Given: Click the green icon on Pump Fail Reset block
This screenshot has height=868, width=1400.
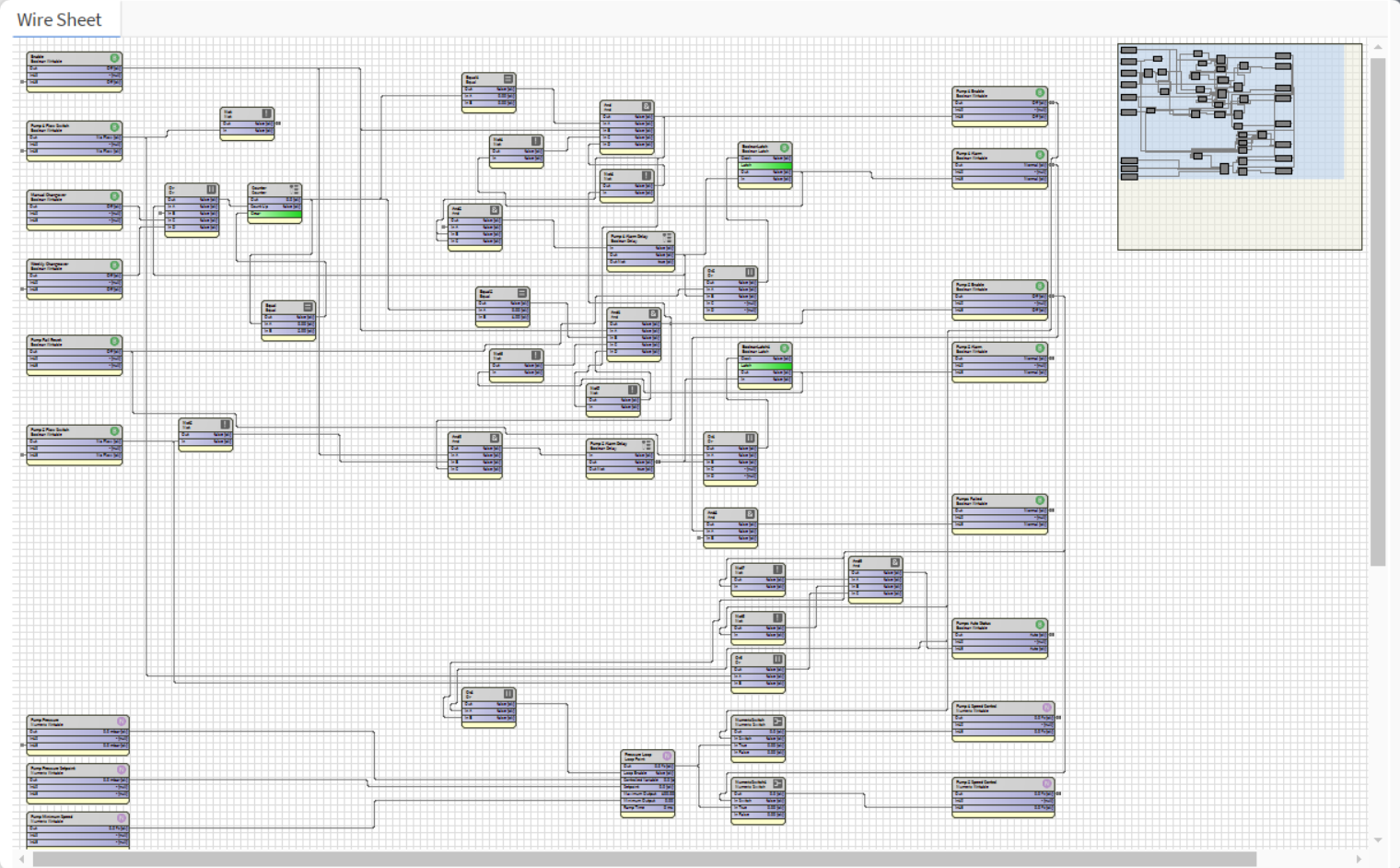Looking at the screenshot, I should [x=115, y=342].
